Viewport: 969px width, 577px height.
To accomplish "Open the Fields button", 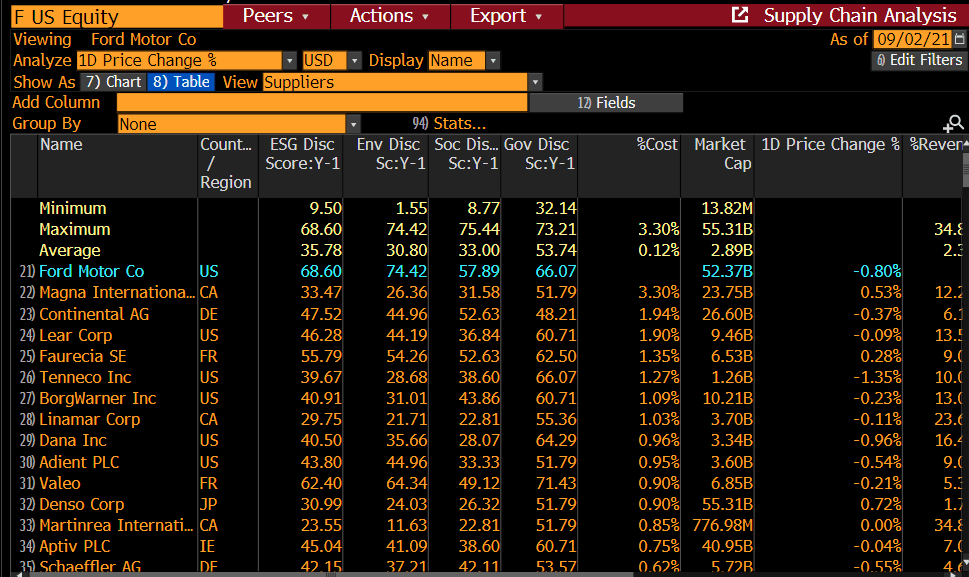I will (x=606, y=103).
